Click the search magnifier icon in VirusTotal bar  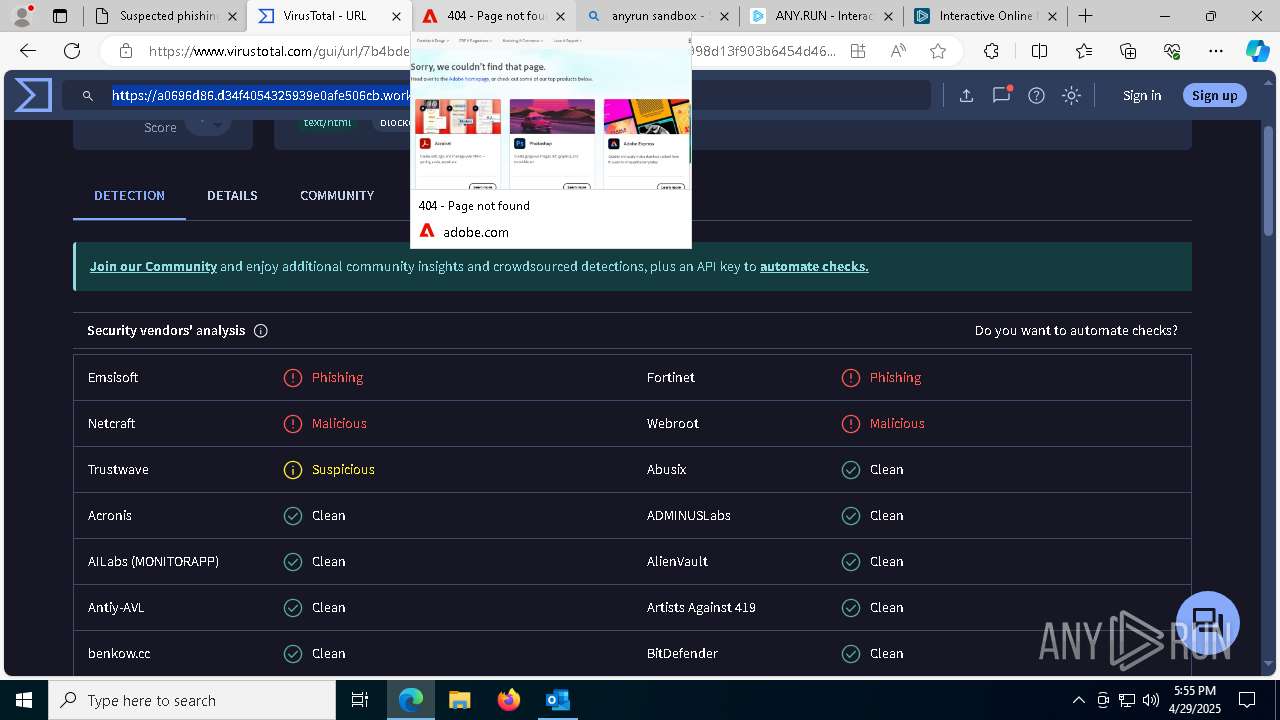pyautogui.click(x=88, y=96)
